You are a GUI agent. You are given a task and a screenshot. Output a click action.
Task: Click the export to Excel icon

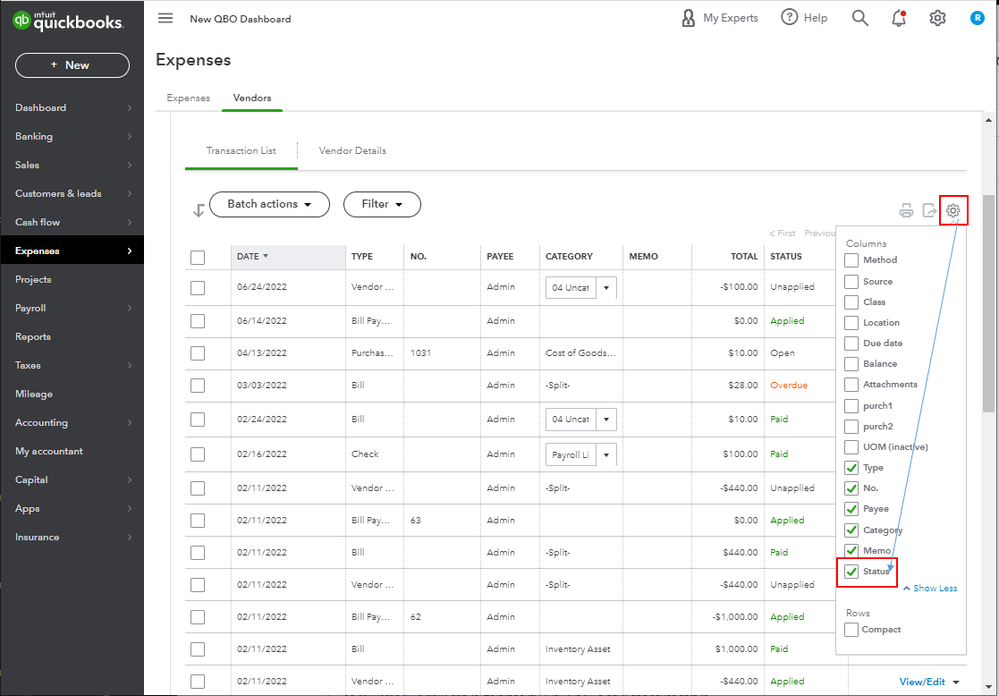(929, 210)
